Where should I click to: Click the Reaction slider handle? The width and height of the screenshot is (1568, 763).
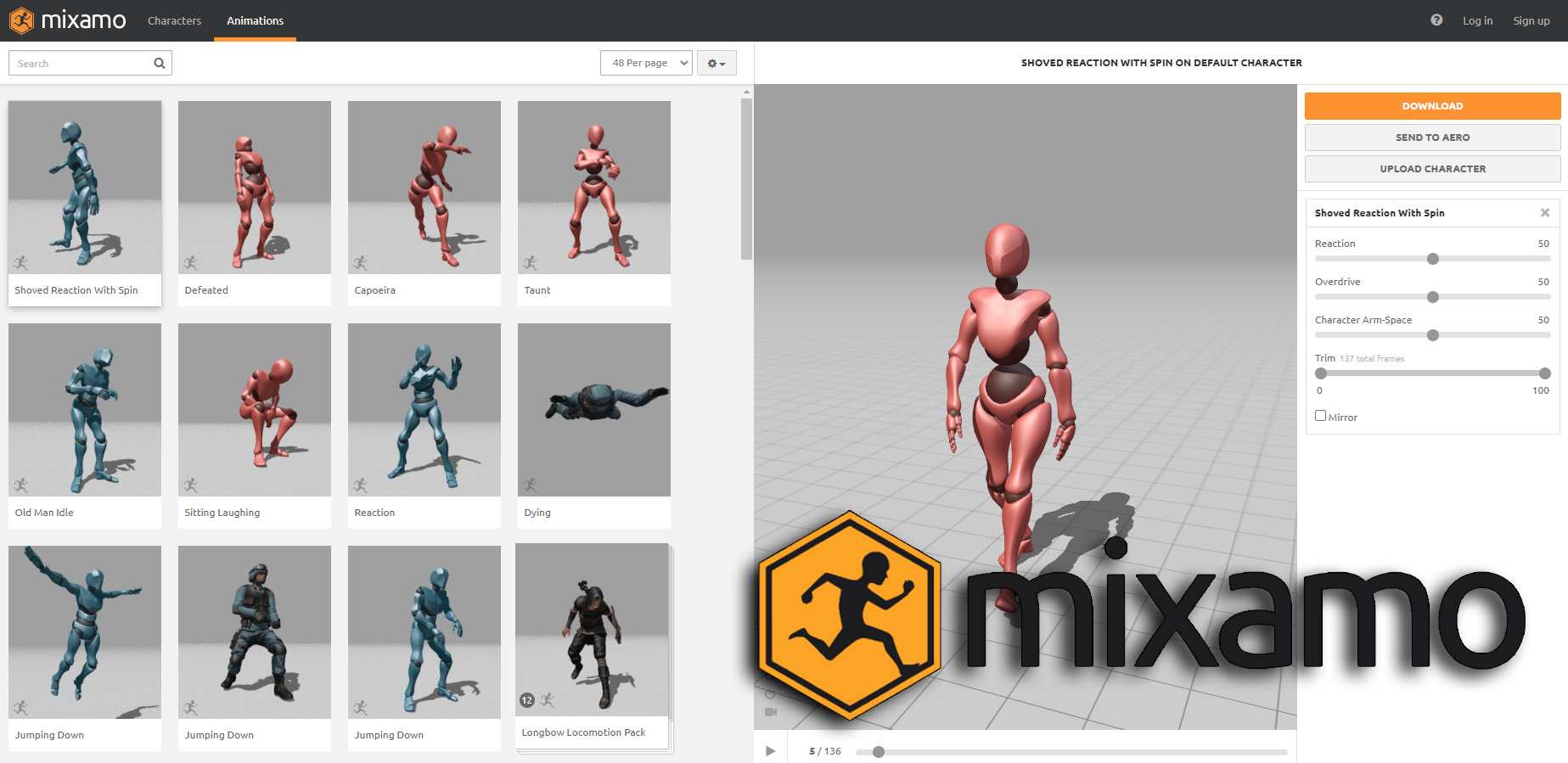click(1433, 259)
